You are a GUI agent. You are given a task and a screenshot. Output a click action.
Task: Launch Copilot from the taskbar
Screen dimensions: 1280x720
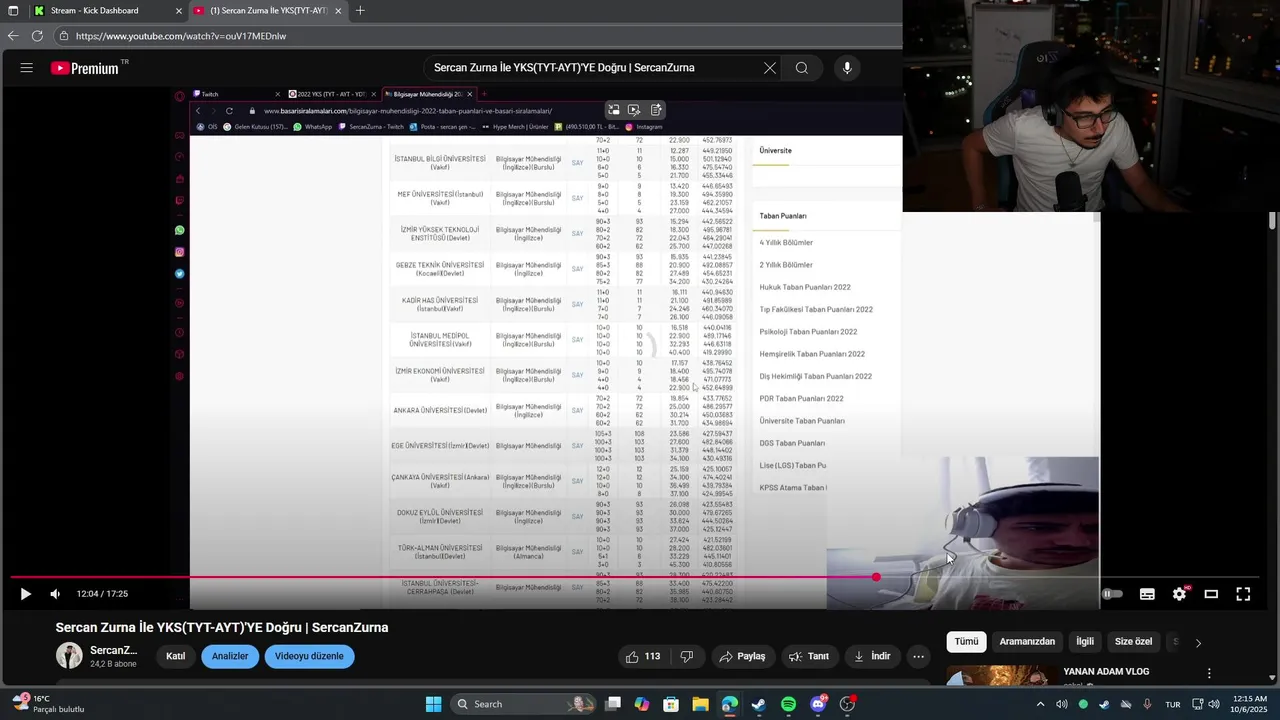coord(642,704)
